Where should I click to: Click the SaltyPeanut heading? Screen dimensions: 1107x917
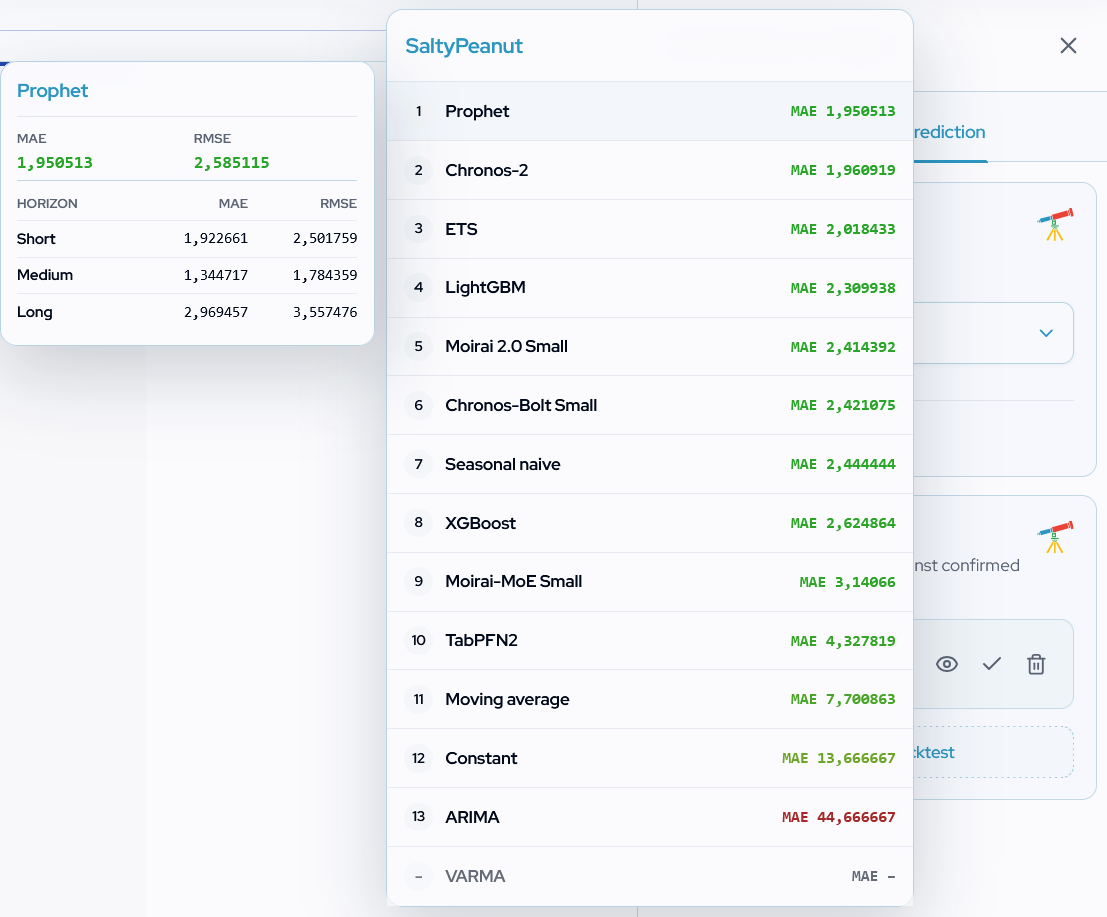464,46
